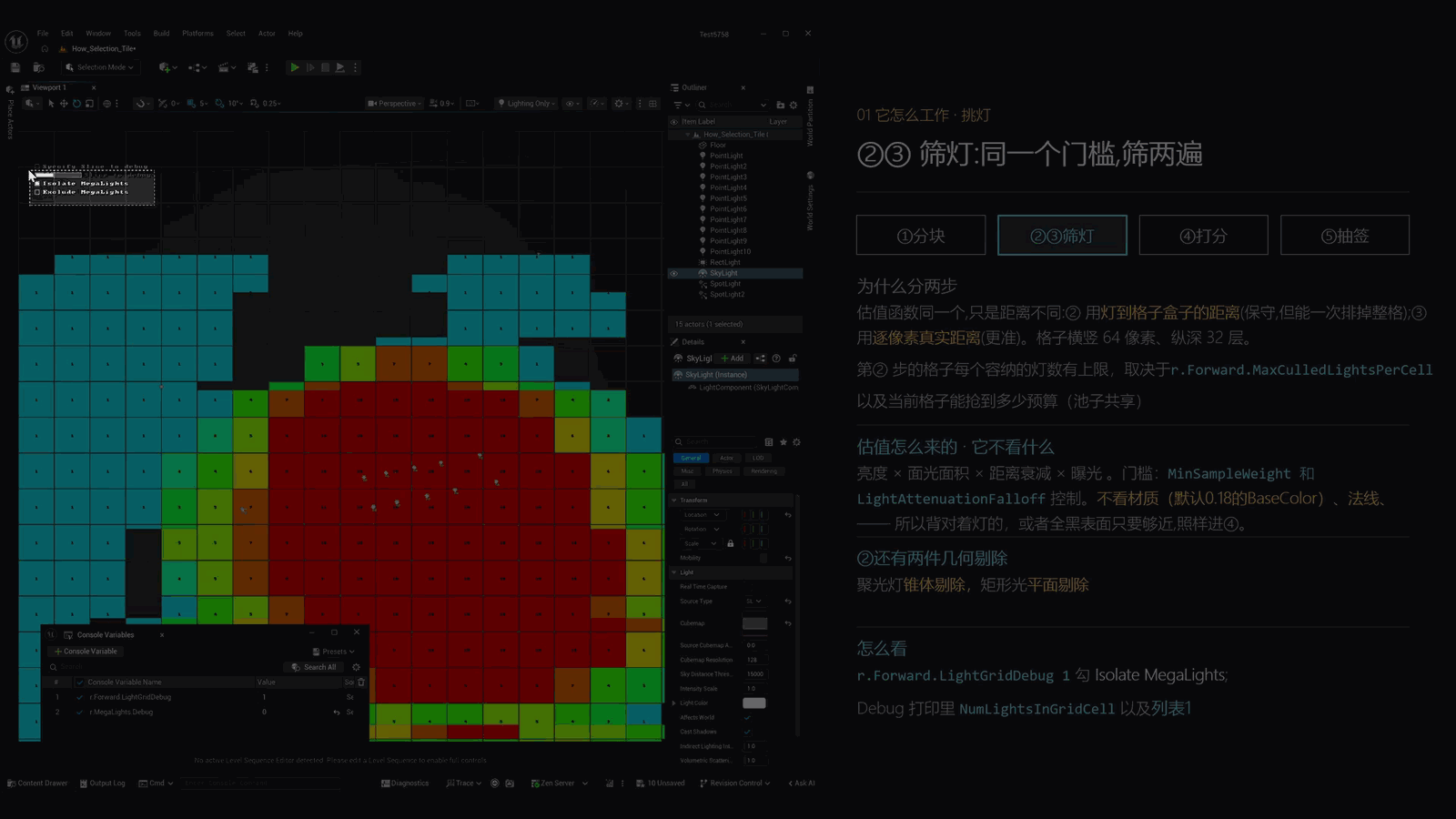Toggle visibility eye for SkyLight in Outliner

(x=674, y=273)
